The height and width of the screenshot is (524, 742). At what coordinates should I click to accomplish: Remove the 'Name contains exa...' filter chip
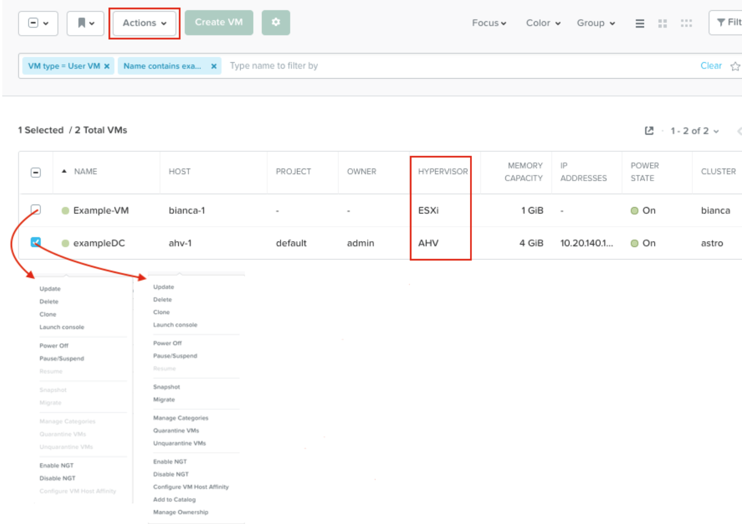tap(214, 66)
